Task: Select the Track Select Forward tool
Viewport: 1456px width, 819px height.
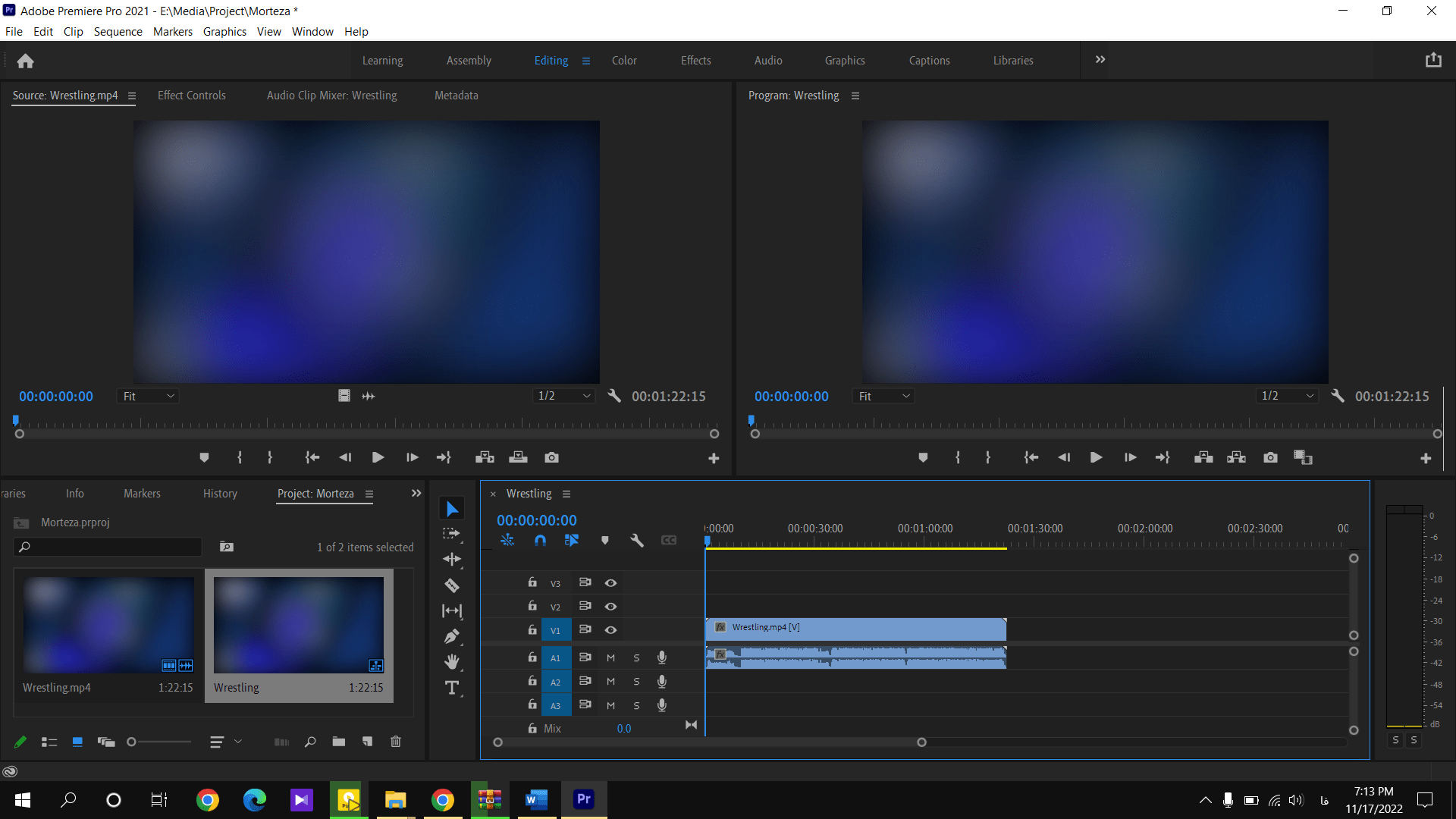Action: pos(454,534)
